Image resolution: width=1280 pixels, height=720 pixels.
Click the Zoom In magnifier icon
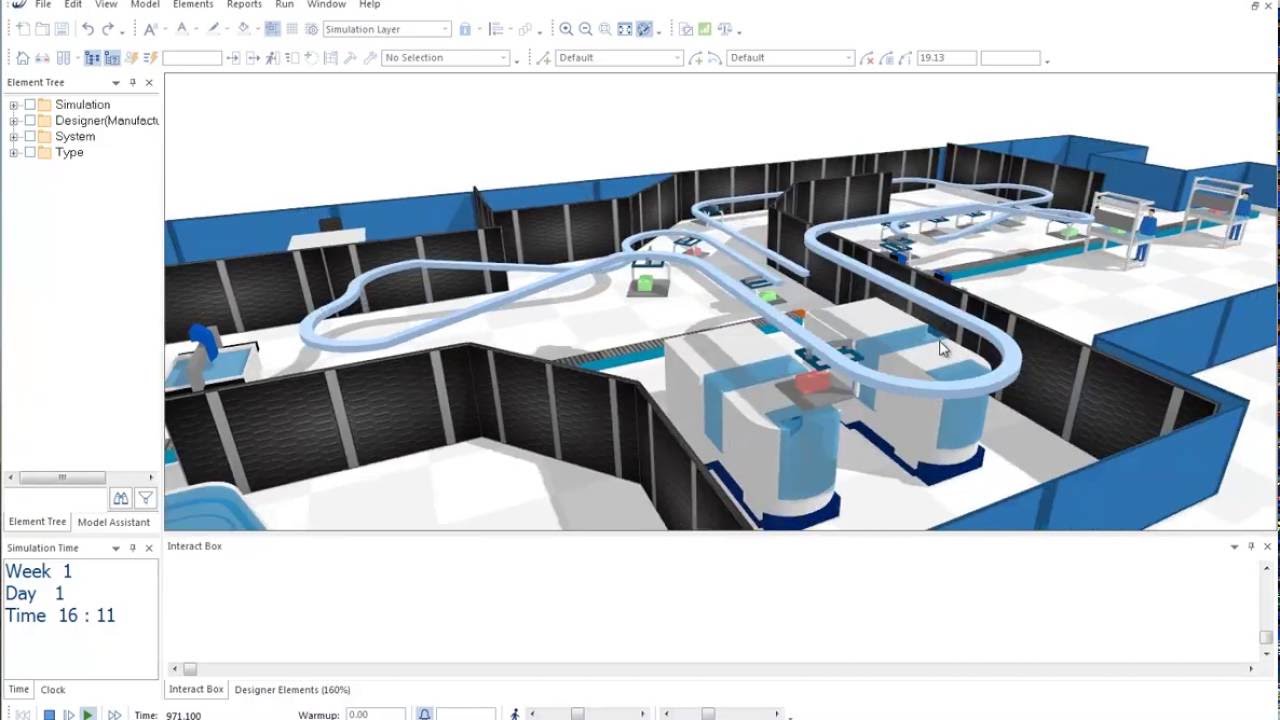(x=566, y=29)
